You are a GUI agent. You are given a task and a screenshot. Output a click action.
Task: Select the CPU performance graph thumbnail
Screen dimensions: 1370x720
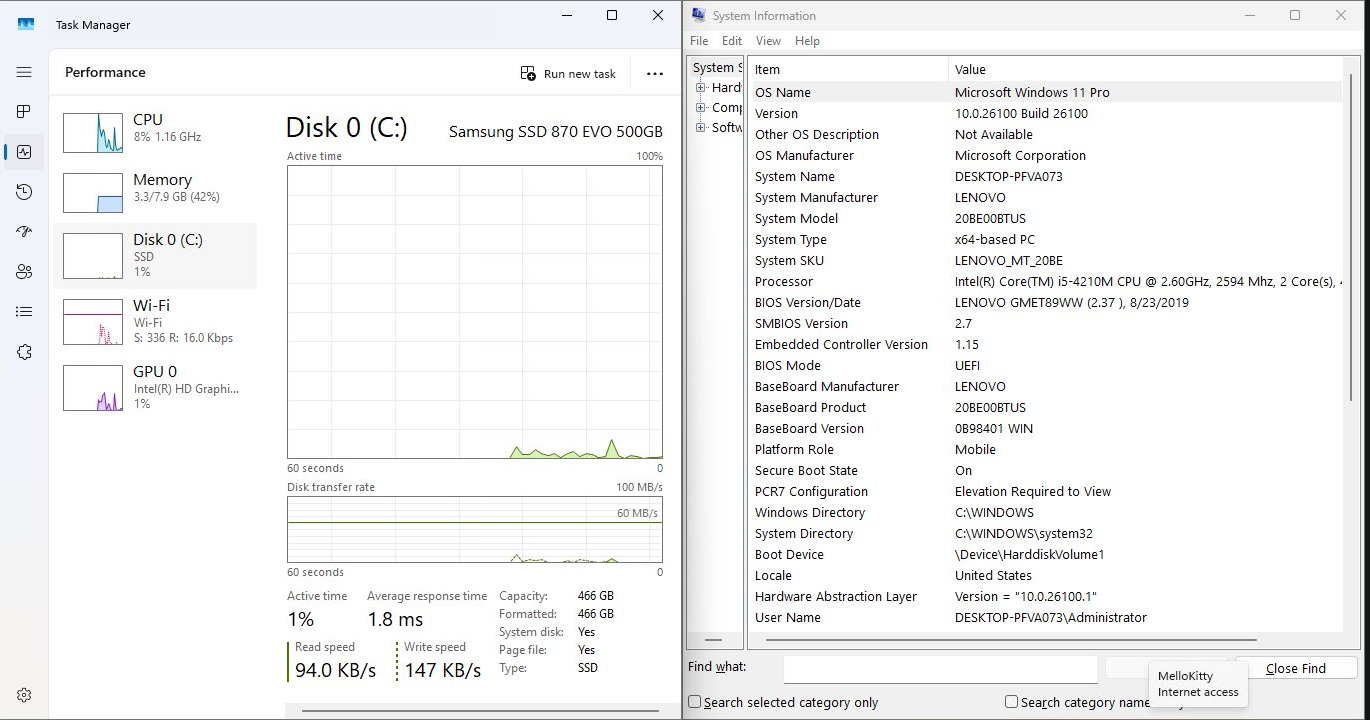click(93, 132)
